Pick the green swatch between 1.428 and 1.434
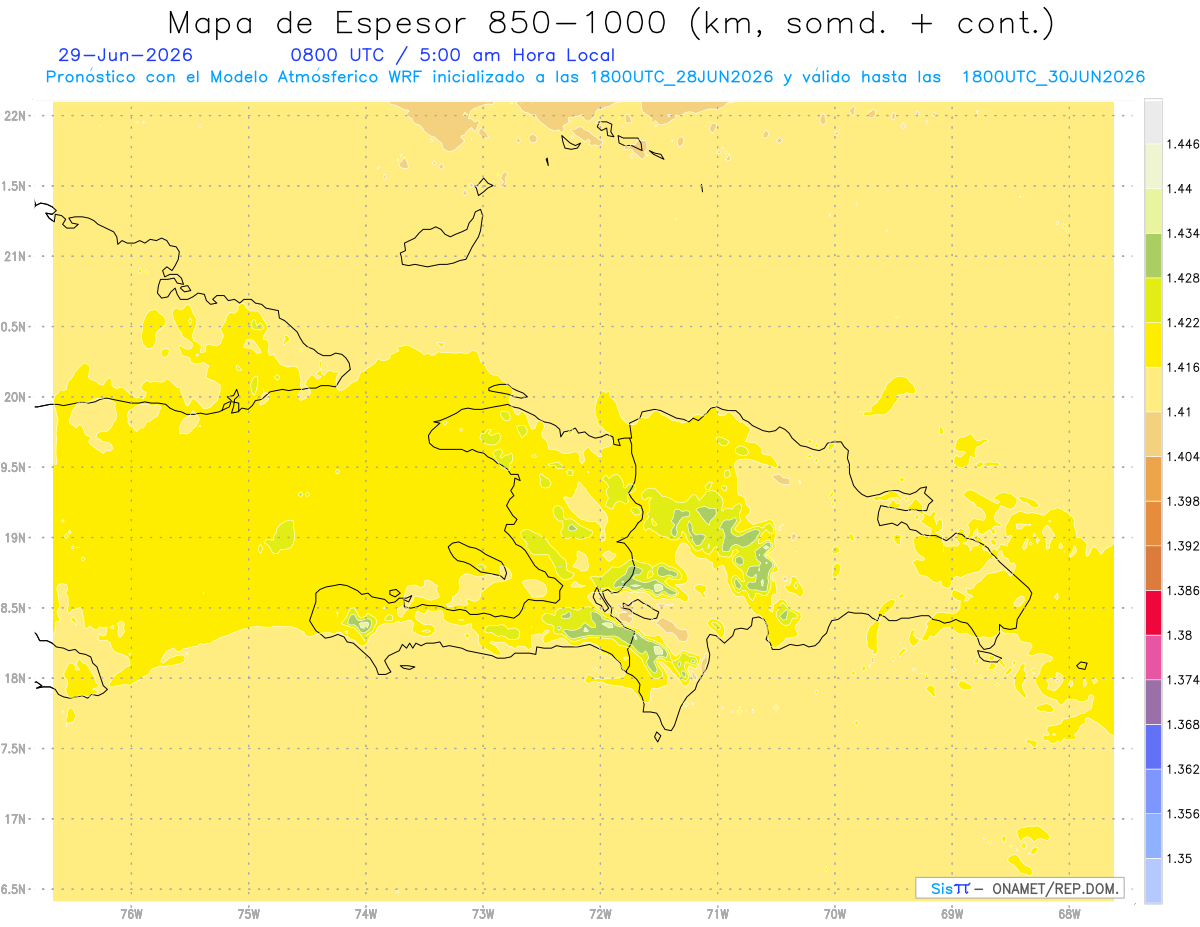This screenshot has width=1200, height=927. (1153, 256)
